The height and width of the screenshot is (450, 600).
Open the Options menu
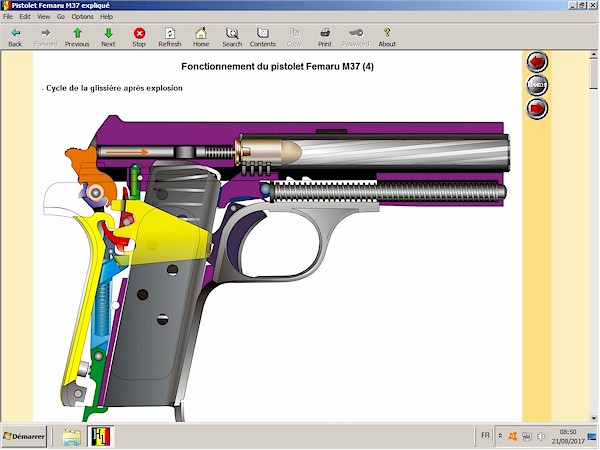click(x=82, y=16)
